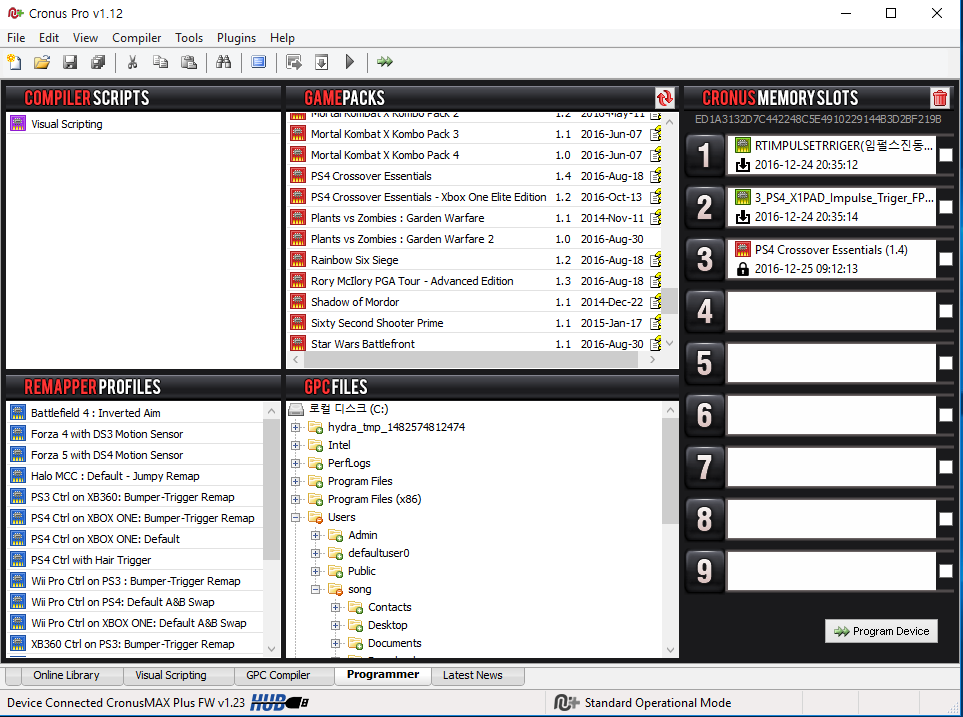Viewport: 963px width, 717px height.
Task: Open the Compiler menu
Action: coord(136,37)
